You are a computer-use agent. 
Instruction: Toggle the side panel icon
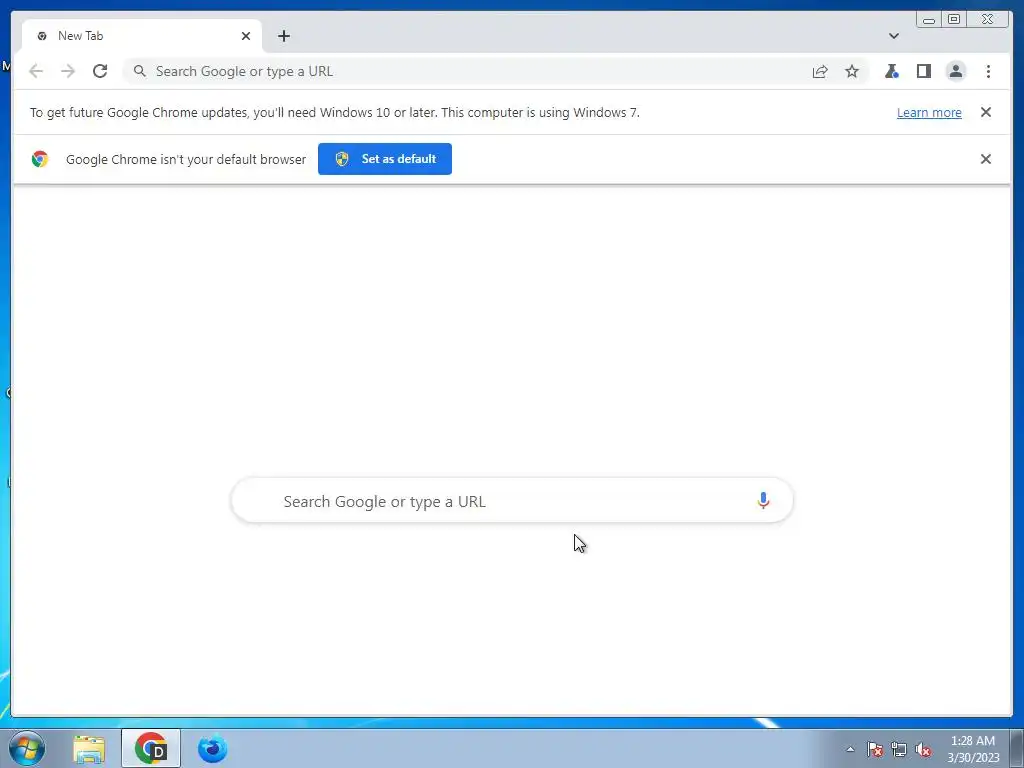tap(923, 71)
